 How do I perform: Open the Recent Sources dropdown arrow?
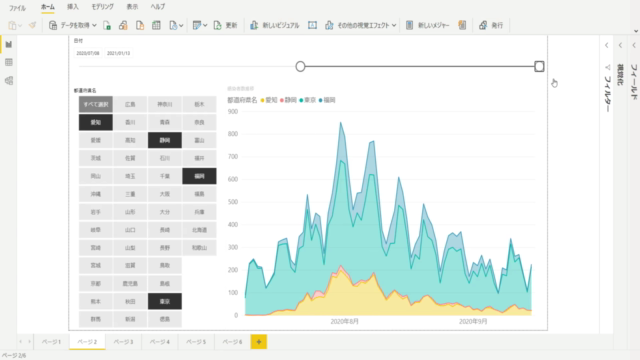point(181,26)
